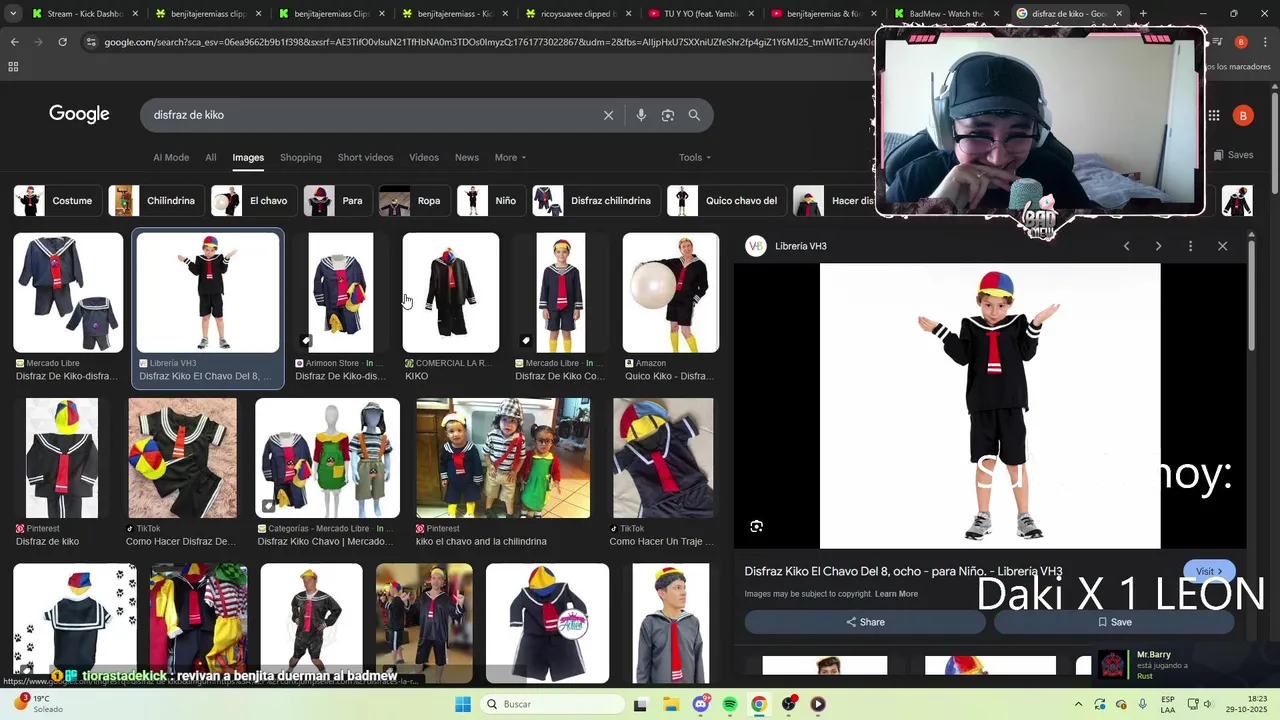Open the Google apps grid
This screenshot has height=720, width=1280.
(1213, 116)
